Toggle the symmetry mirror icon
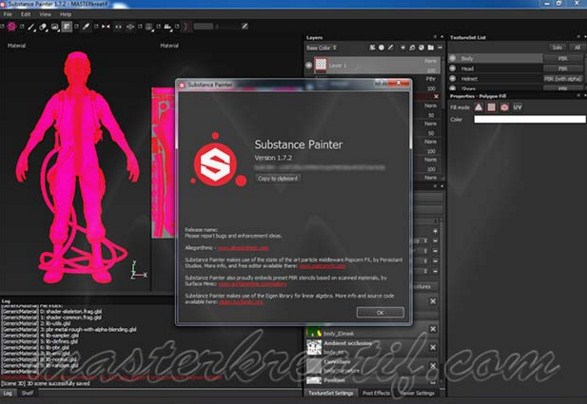587x404 pixels. click(106, 27)
